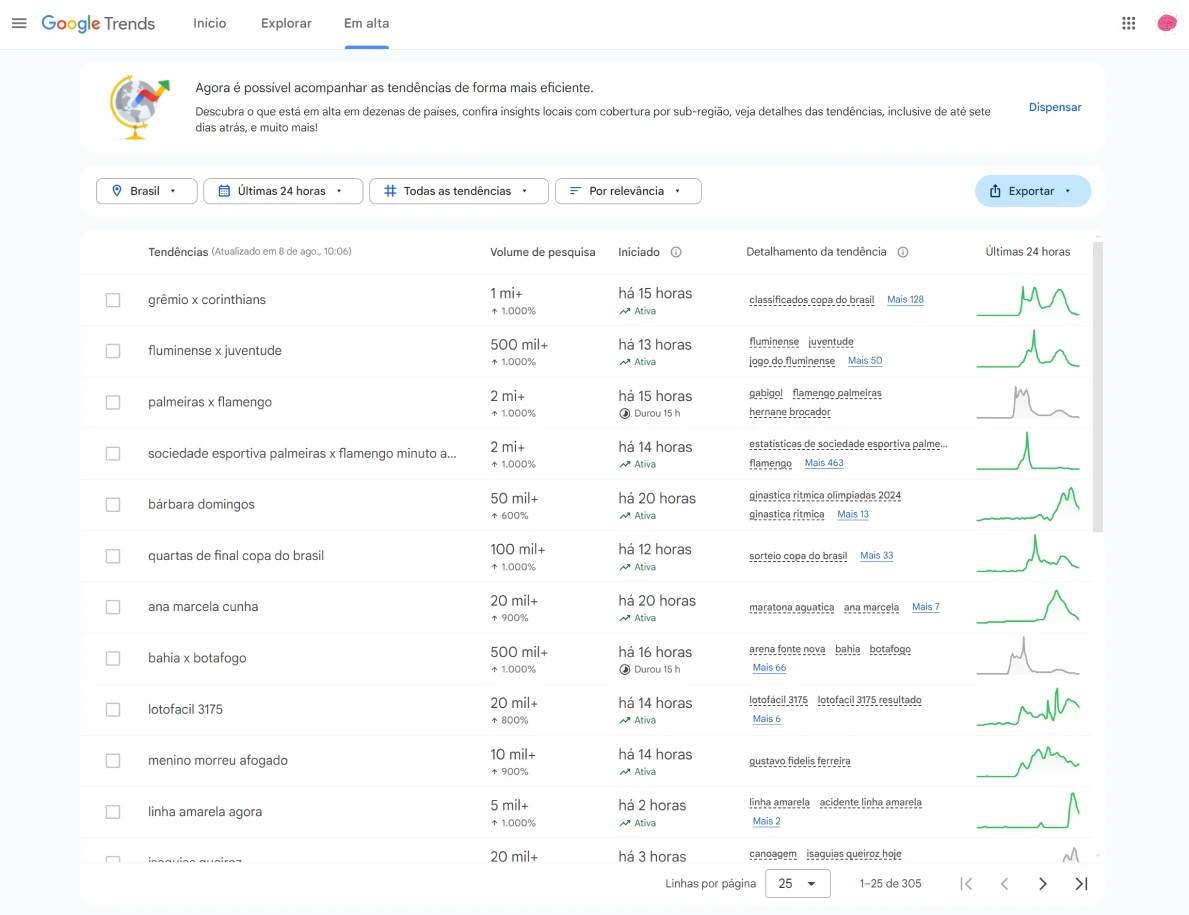The width and height of the screenshot is (1189, 915).
Task: Select checkbox for grêmio x corinthians
Action: click(113, 300)
